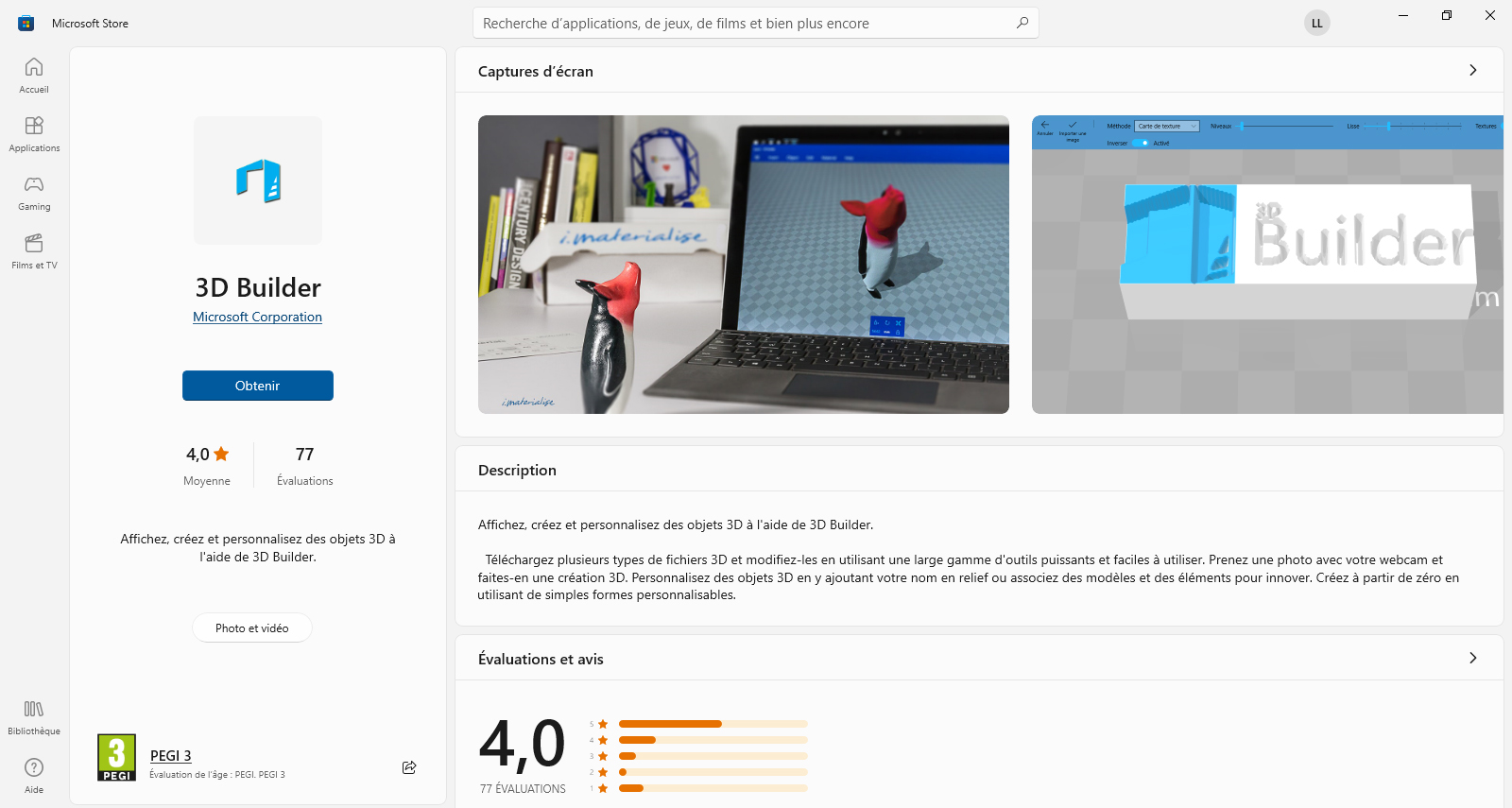Expand the Évaluations et avis section
The height and width of the screenshot is (808, 1512).
pyautogui.click(x=1472, y=658)
